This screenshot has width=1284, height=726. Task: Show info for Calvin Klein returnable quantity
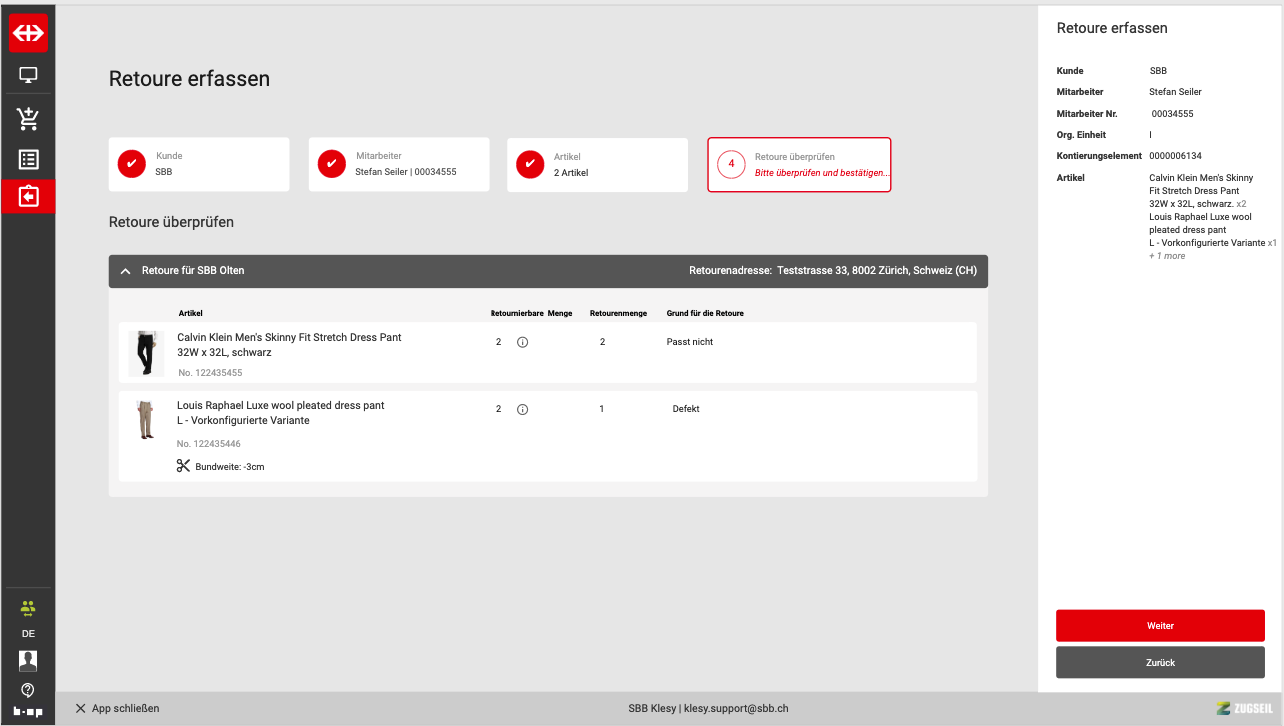click(x=522, y=342)
